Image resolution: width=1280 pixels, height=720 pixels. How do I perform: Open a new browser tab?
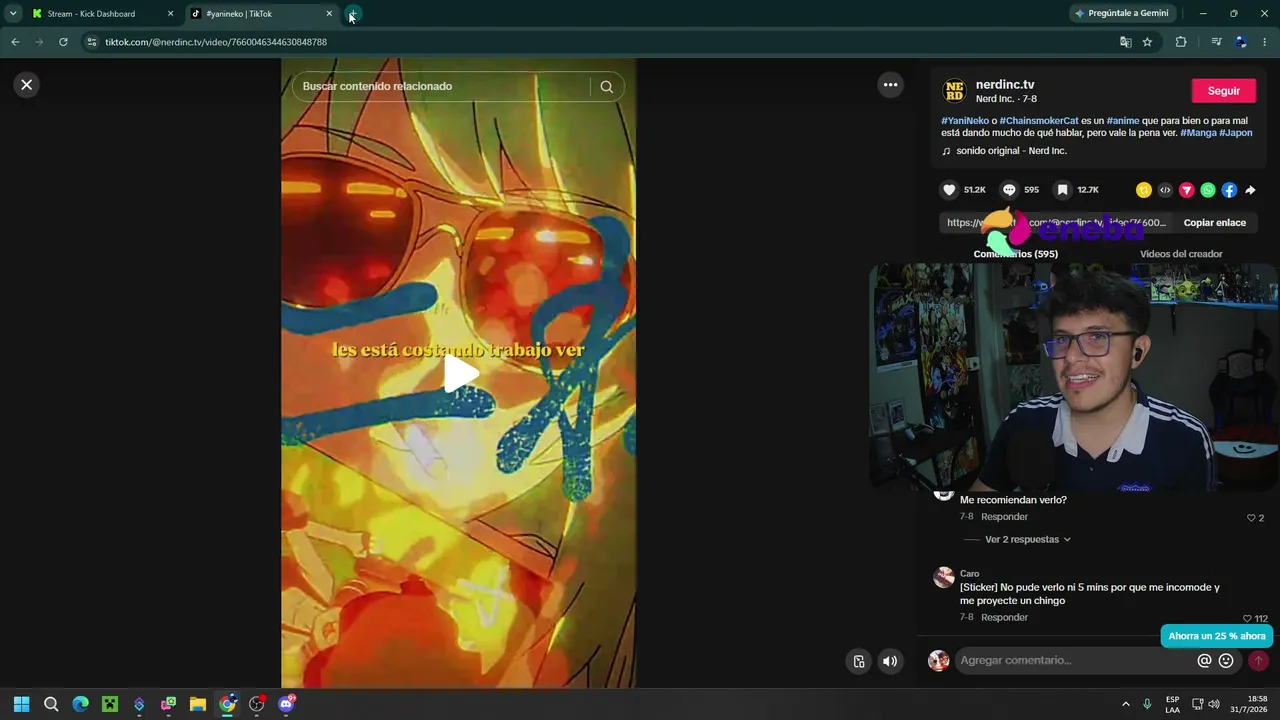(354, 14)
